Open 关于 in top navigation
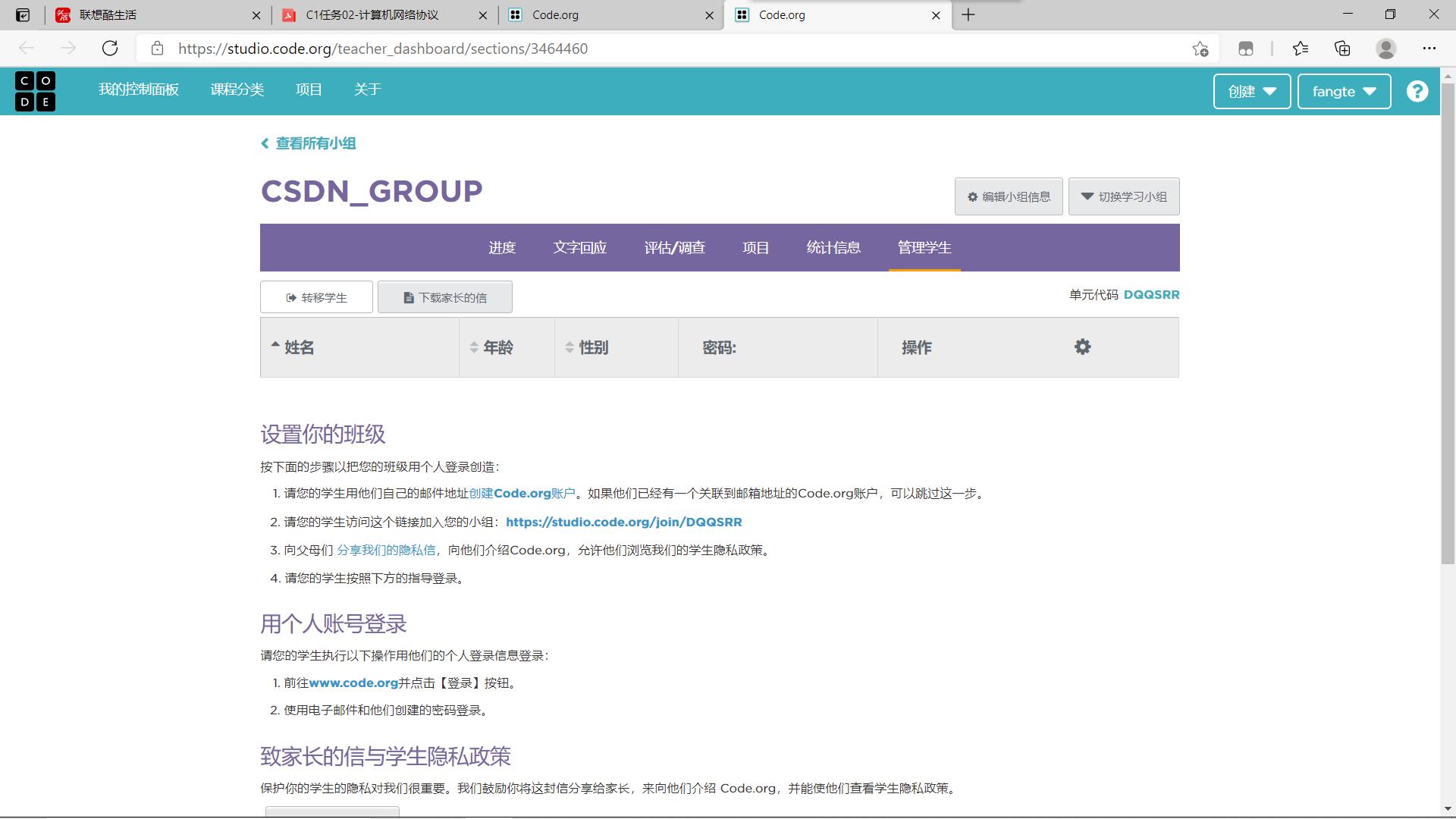This screenshot has width=1456, height=819. pos(367,89)
